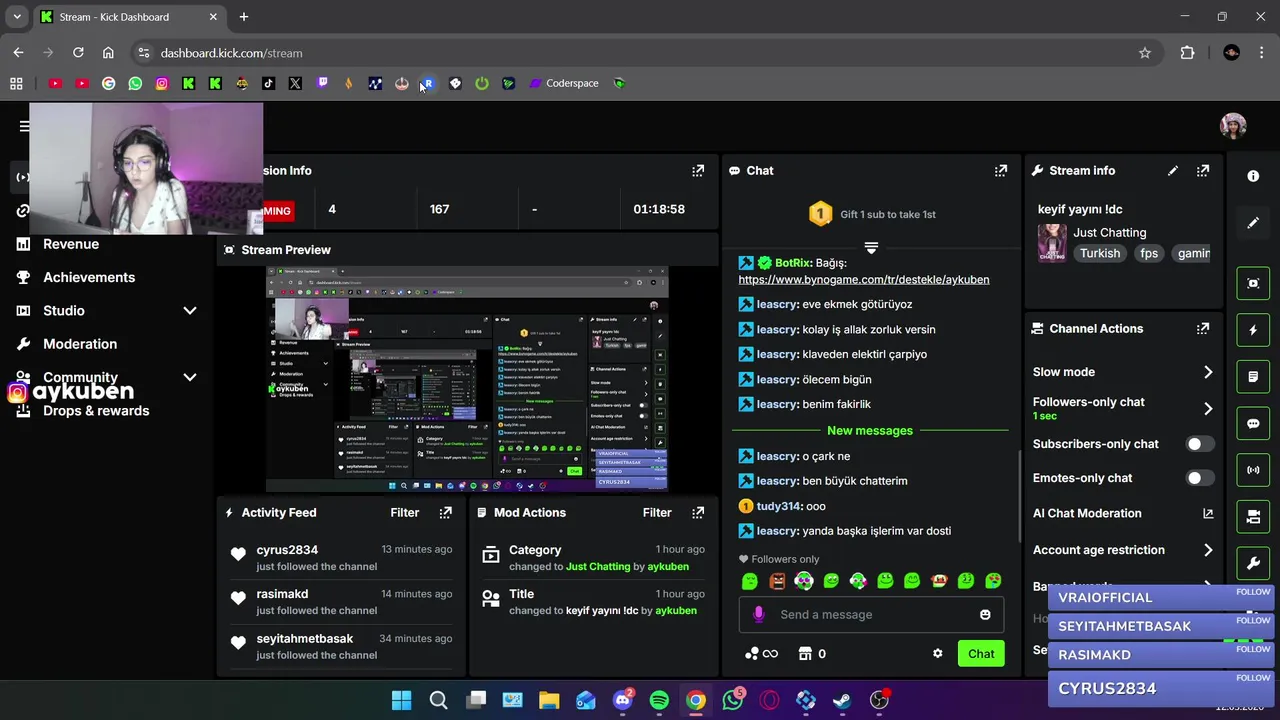The height and width of the screenshot is (720, 1280).
Task: Open Followers-only chat options arrow
Action: click(x=1208, y=408)
